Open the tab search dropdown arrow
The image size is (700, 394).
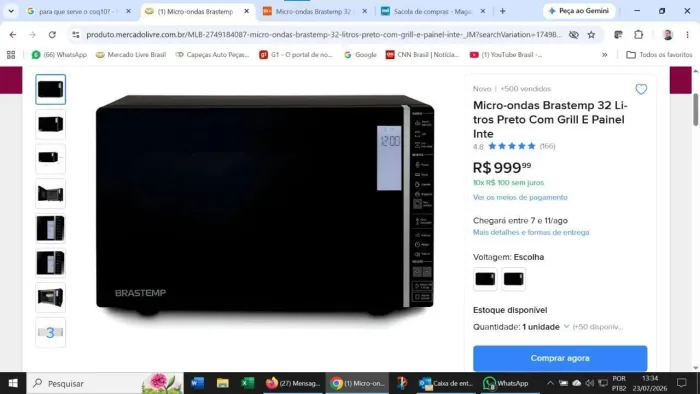11,11
